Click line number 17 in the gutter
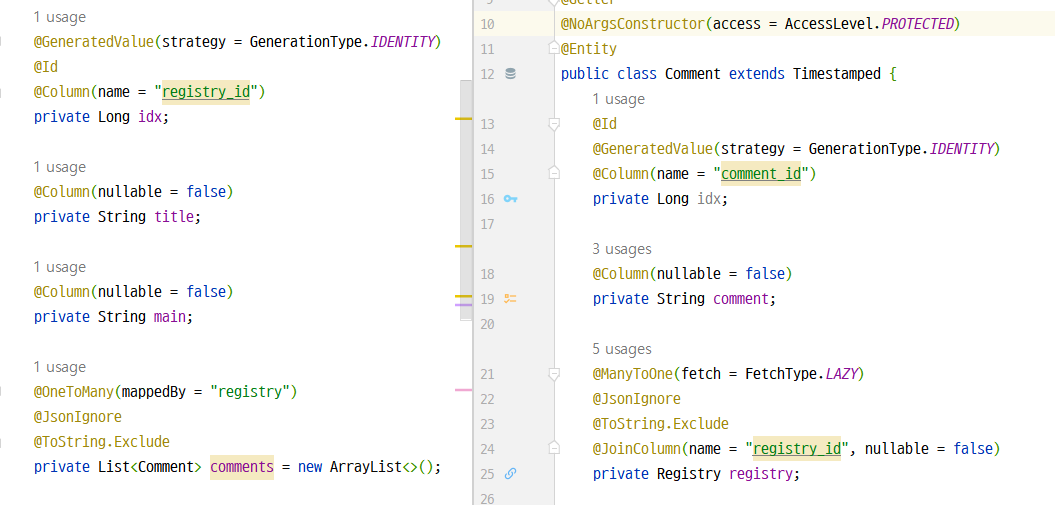Screen dimensions: 1055x505 click(x=487, y=224)
